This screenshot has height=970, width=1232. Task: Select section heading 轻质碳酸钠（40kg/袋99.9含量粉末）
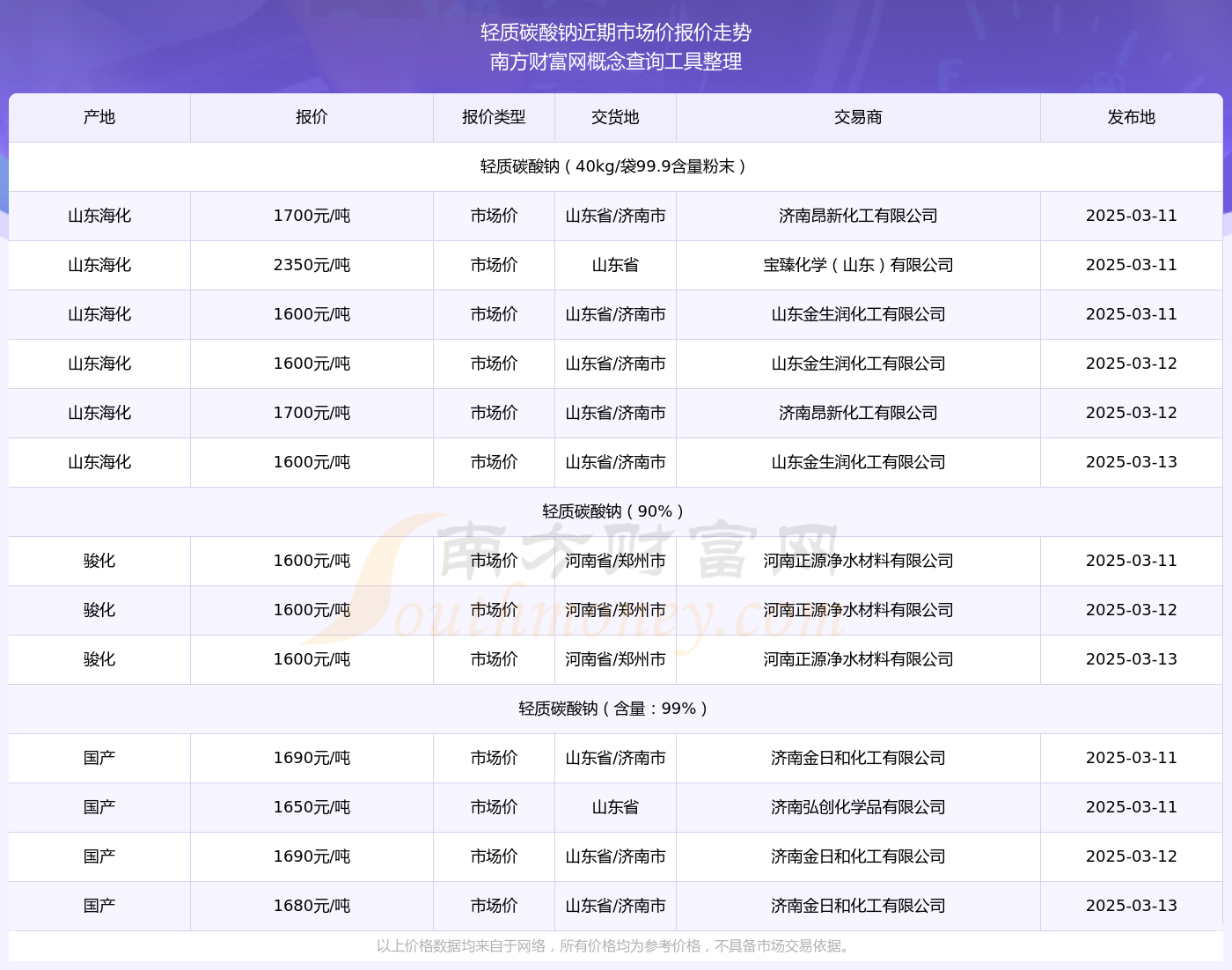(616, 166)
